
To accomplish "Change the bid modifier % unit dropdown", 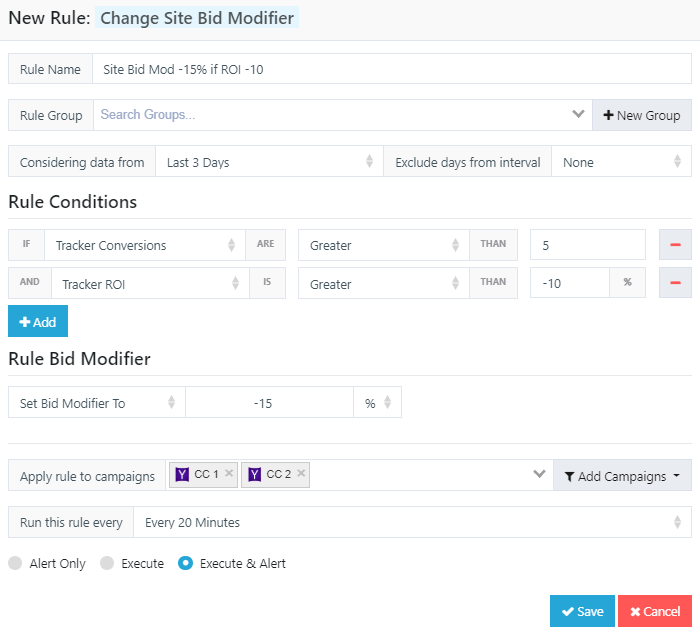I will 378,402.
